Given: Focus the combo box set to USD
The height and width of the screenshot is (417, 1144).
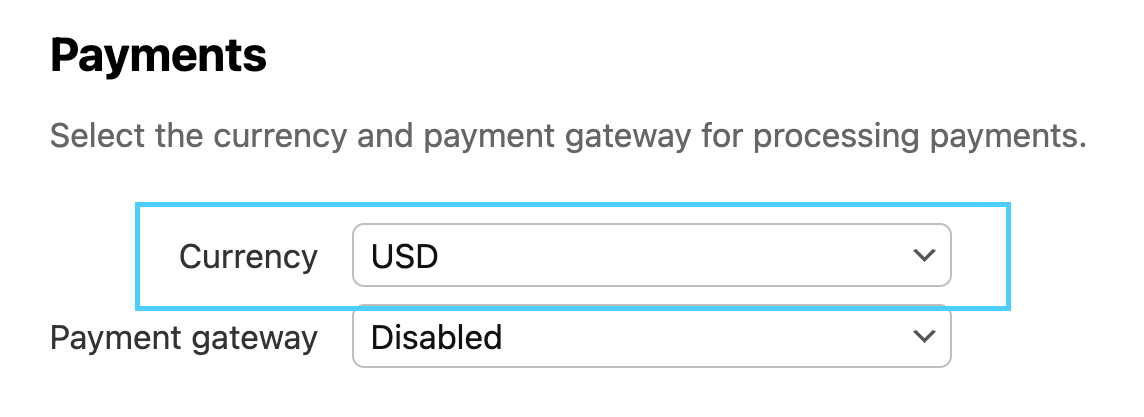Looking at the screenshot, I should coord(651,256).
